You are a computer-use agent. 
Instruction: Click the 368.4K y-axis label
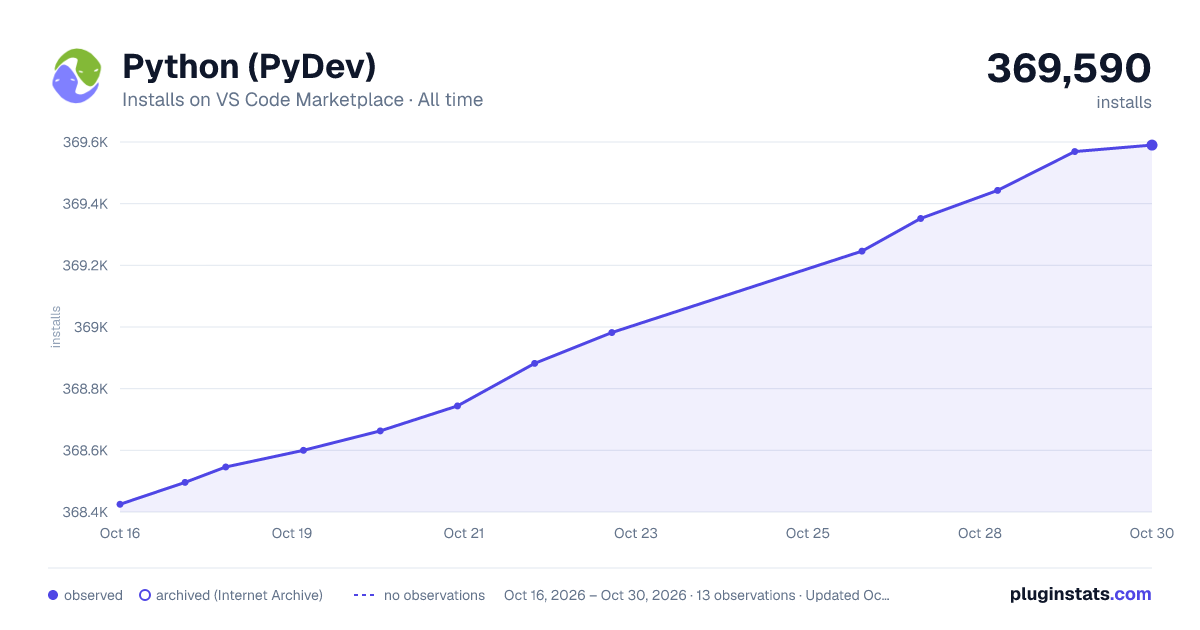click(85, 512)
